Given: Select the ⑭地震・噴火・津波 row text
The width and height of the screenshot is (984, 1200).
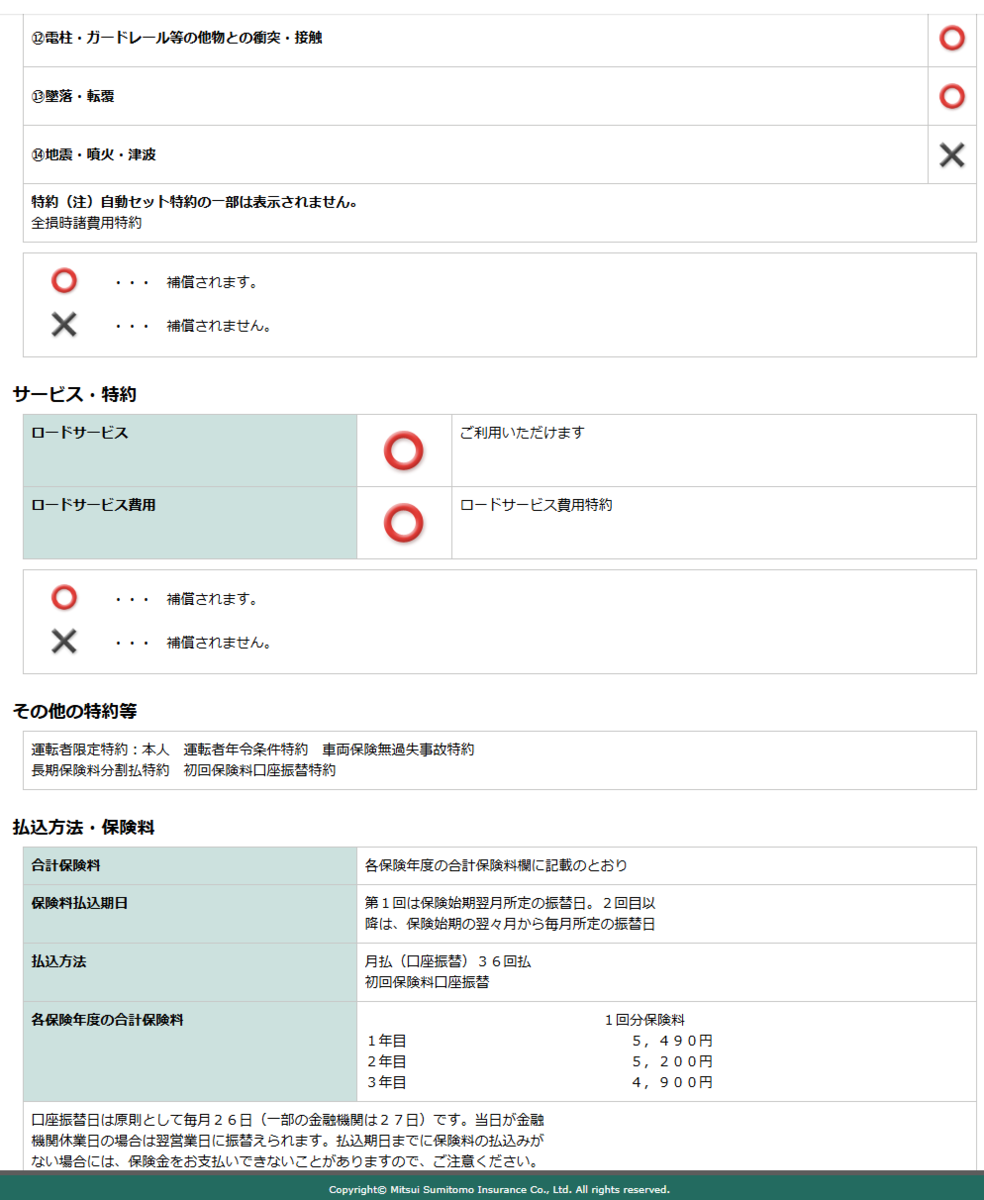Looking at the screenshot, I should [x=94, y=154].
